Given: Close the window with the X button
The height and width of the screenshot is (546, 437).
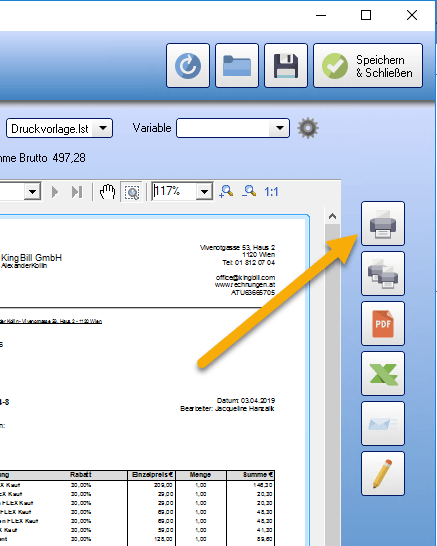Looking at the screenshot, I should click(412, 15).
